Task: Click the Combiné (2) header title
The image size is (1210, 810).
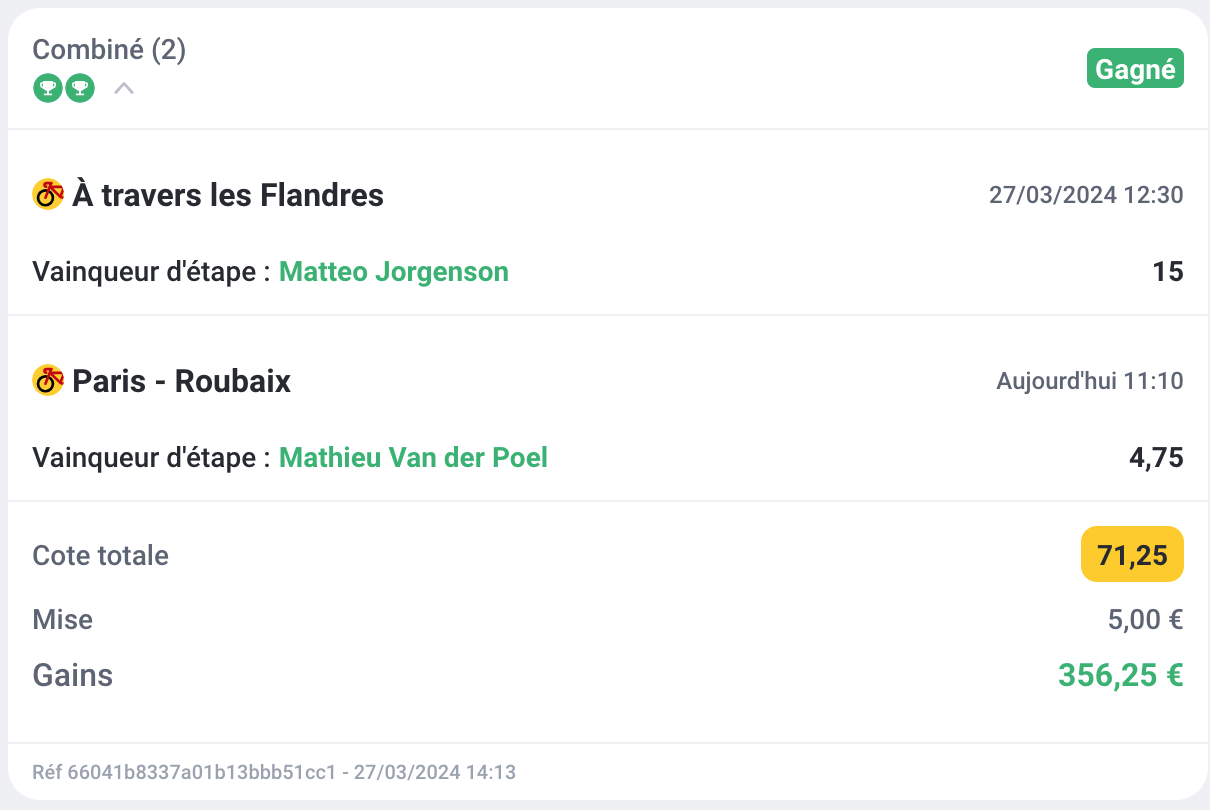Action: (x=109, y=50)
